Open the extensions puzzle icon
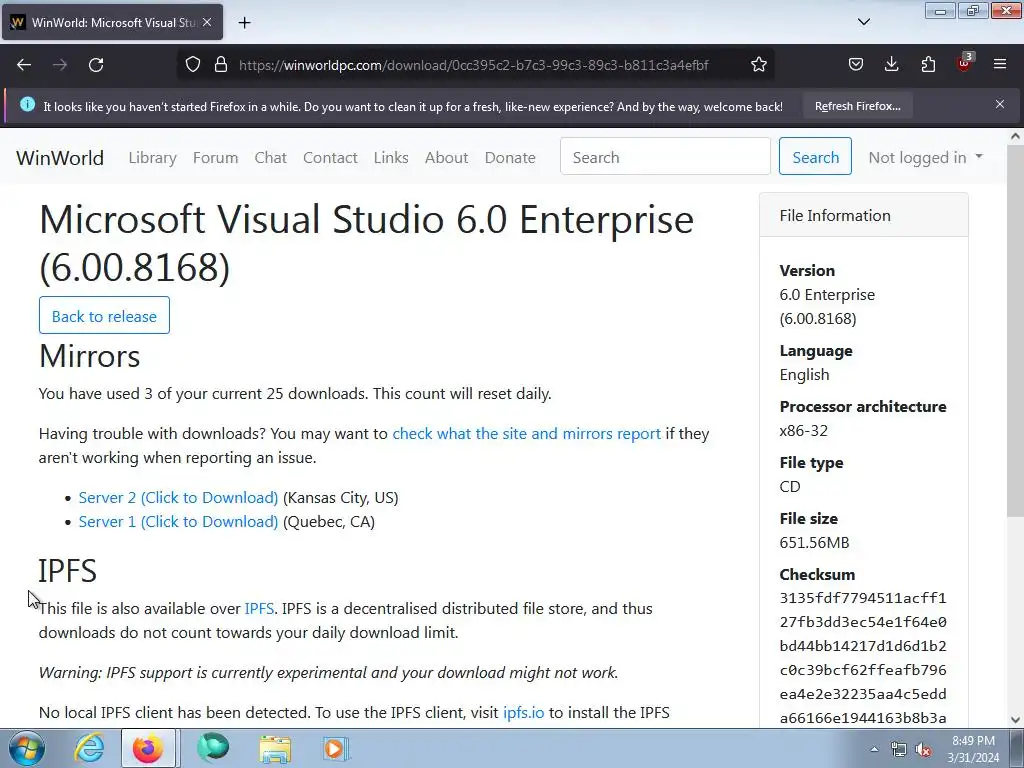The image size is (1024, 768). pyautogui.click(x=928, y=65)
